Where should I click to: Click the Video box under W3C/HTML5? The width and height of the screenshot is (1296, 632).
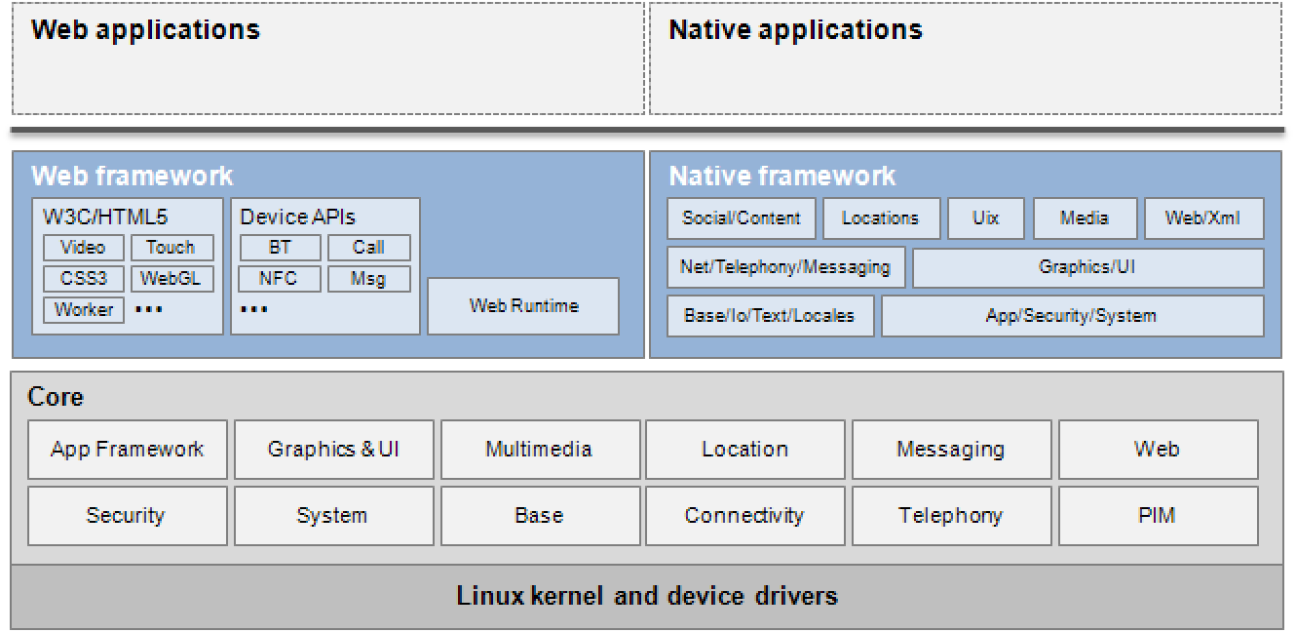click(83, 248)
